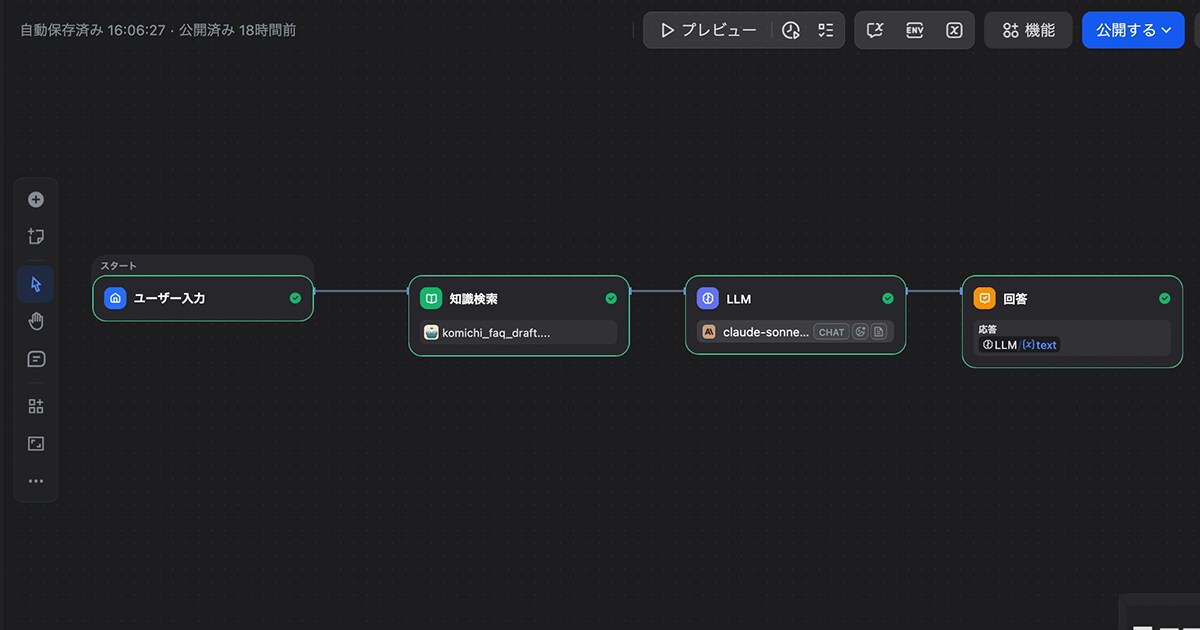Open the run history clock icon
1200x630 pixels.
(791, 30)
